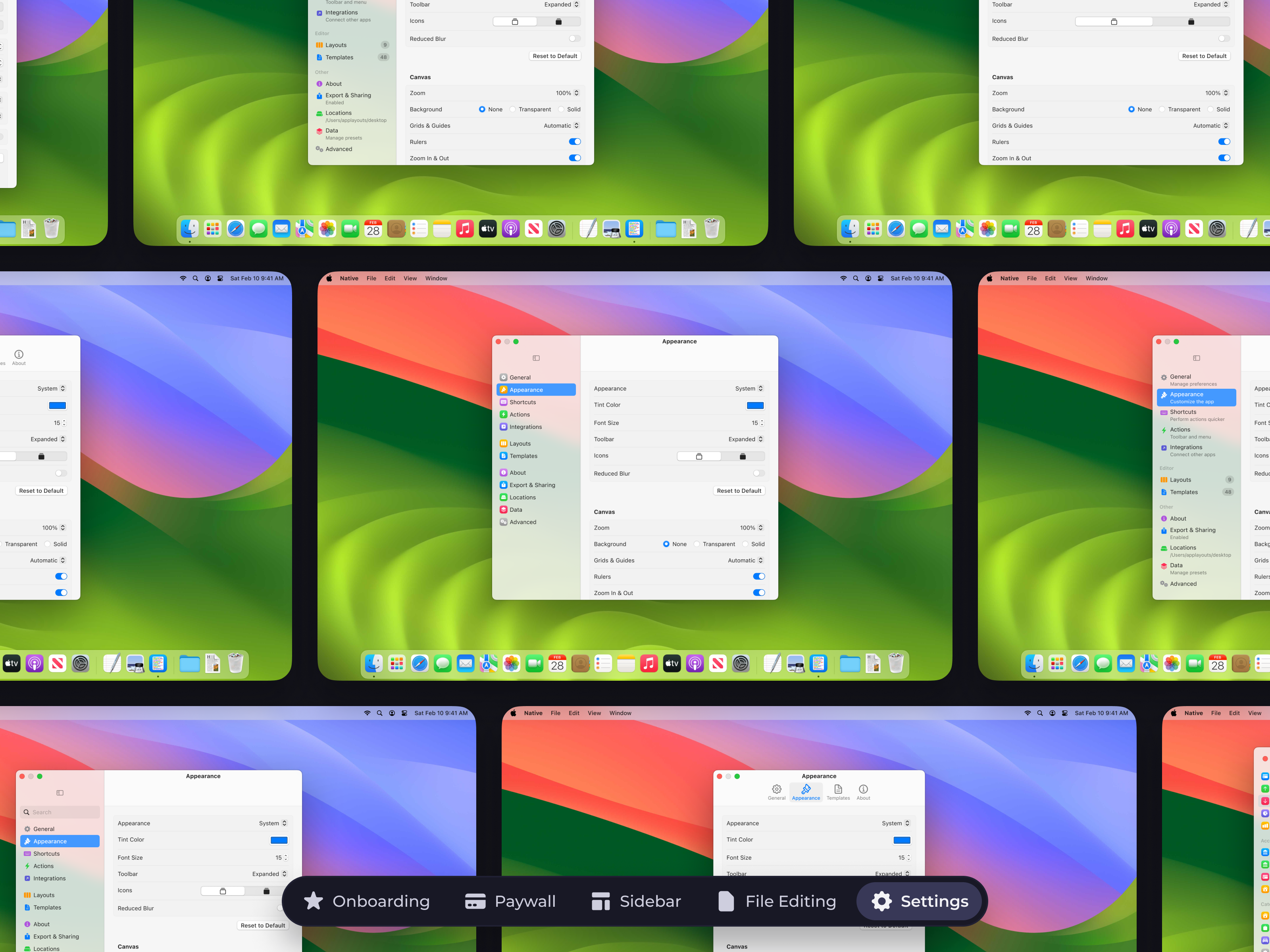Open Advanced in center window's sidebar
Viewport: 1270px width, 952px height.
click(536, 522)
